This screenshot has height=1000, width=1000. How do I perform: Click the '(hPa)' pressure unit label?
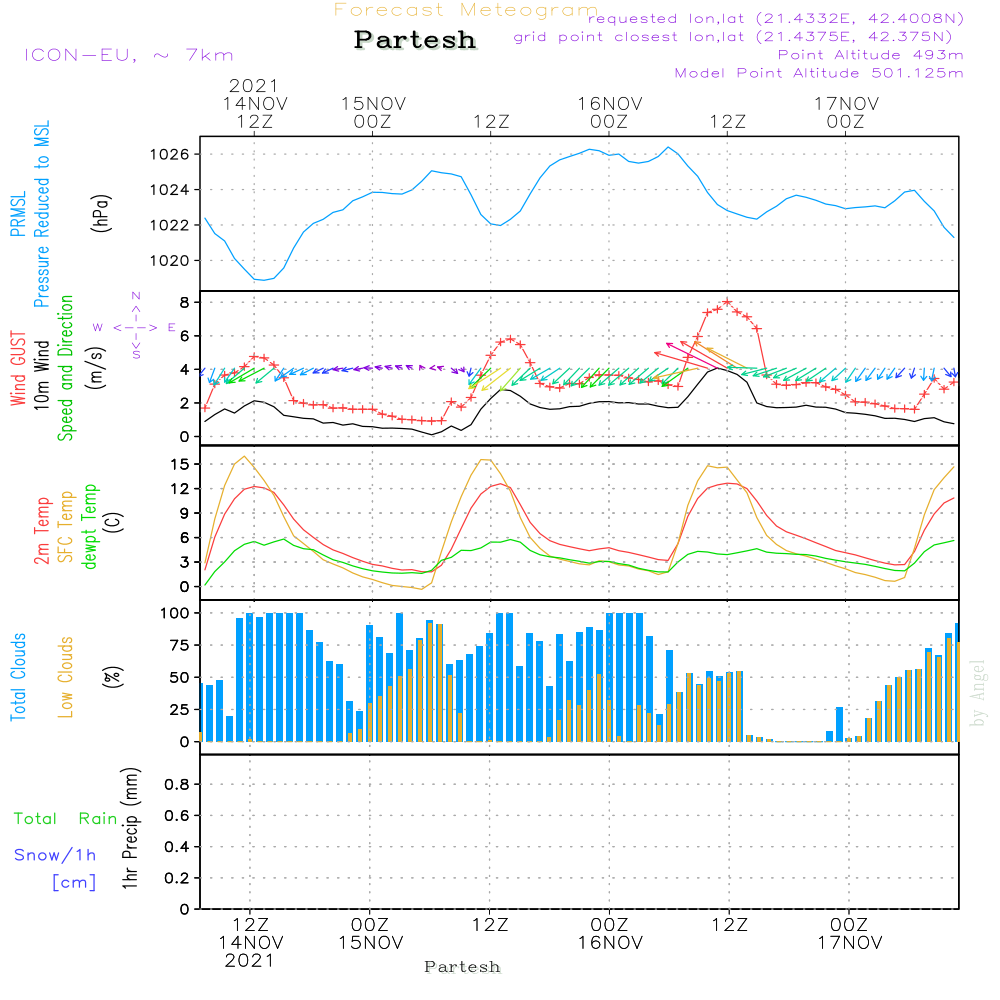[101, 213]
